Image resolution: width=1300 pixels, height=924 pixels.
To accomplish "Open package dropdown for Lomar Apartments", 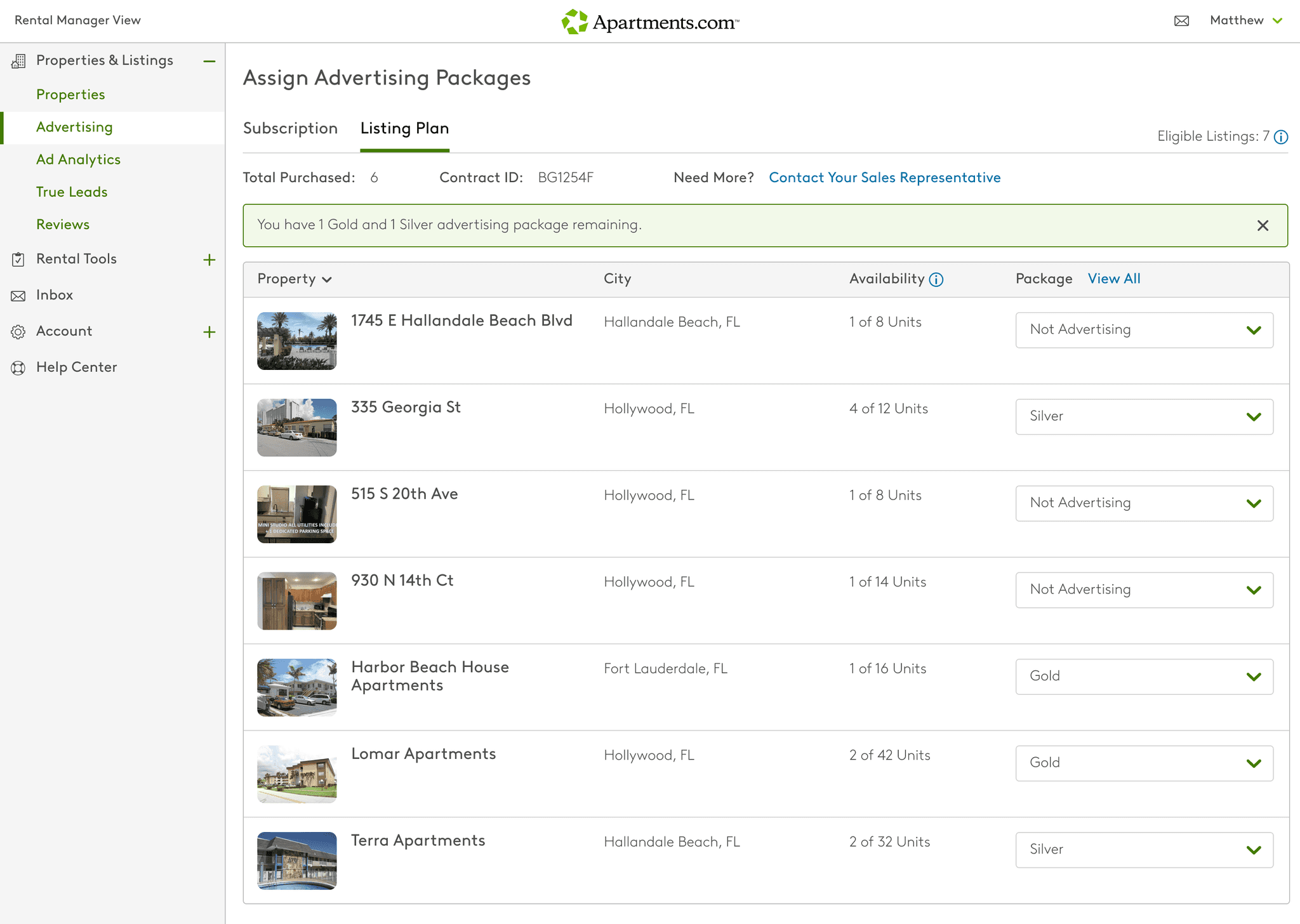I will point(1144,763).
